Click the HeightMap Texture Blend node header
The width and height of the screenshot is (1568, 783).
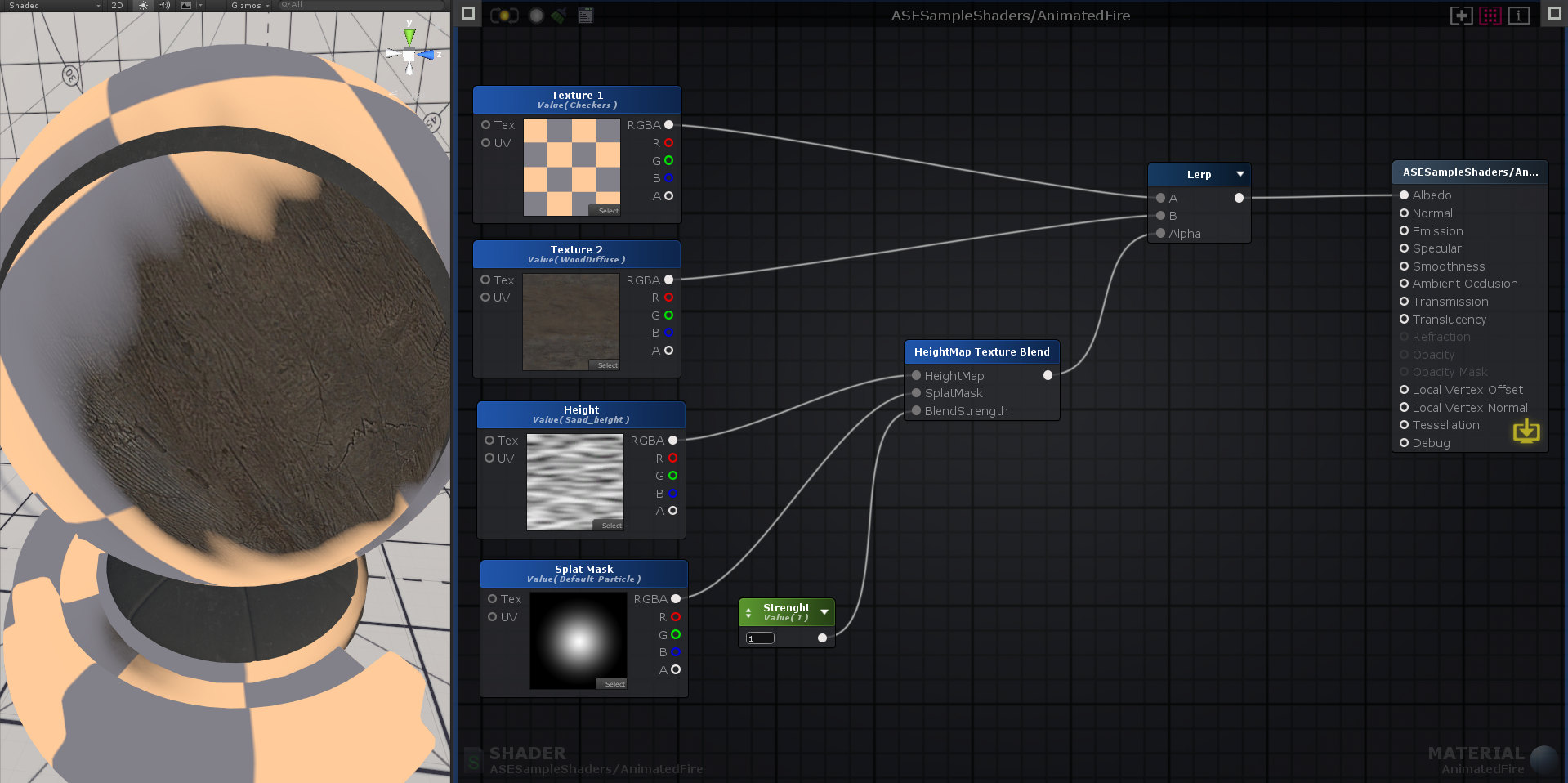(x=982, y=352)
